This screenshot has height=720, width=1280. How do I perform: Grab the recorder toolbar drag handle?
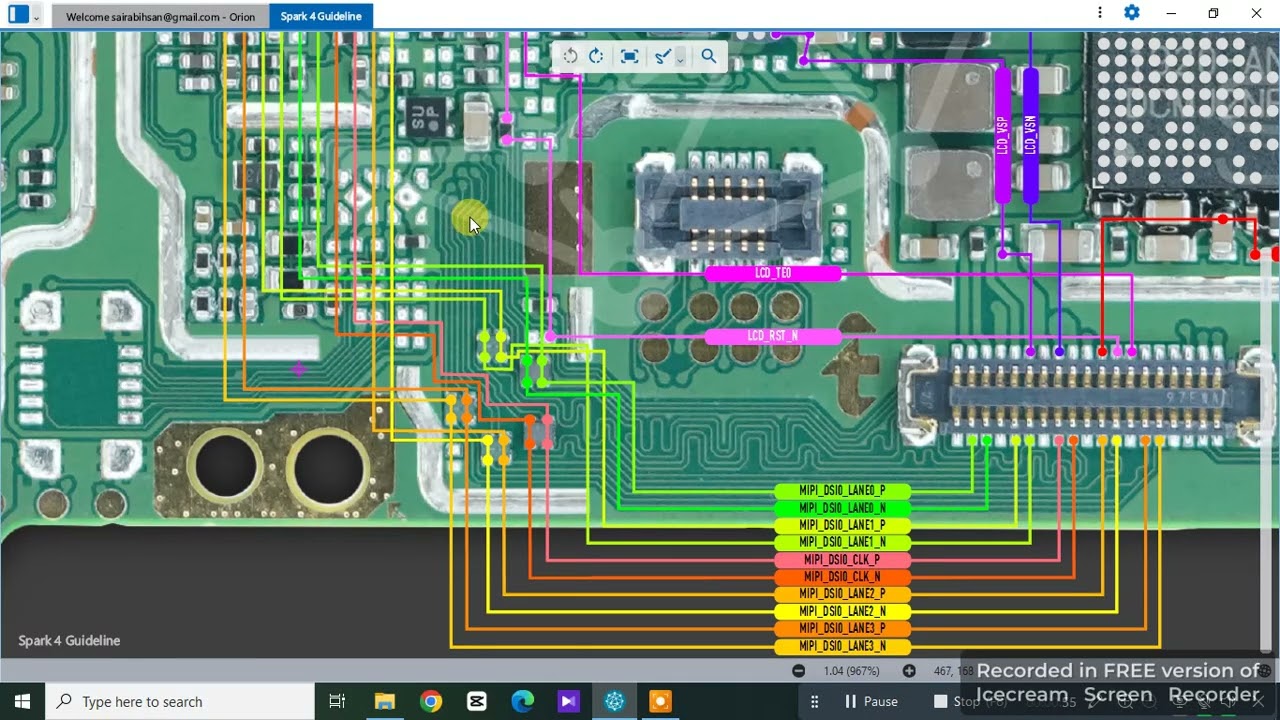pos(813,702)
